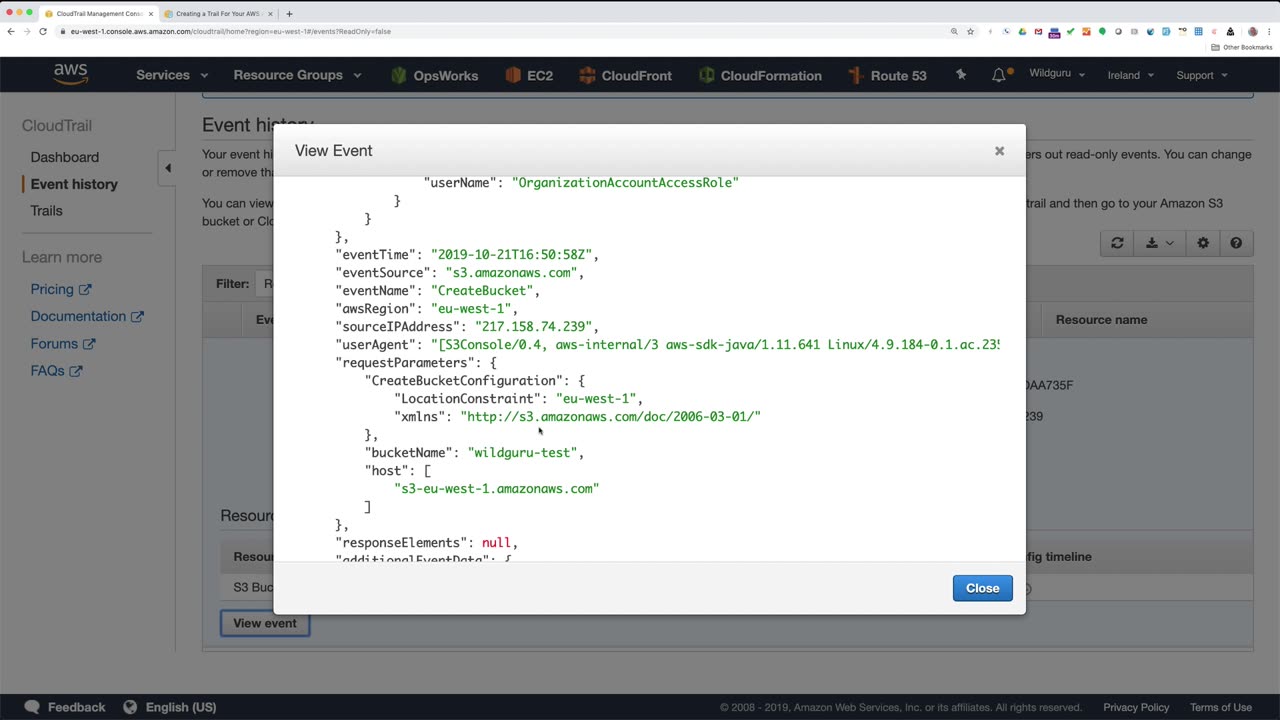
Task: Go to CloudTrail Dashboard
Action: click(x=64, y=157)
